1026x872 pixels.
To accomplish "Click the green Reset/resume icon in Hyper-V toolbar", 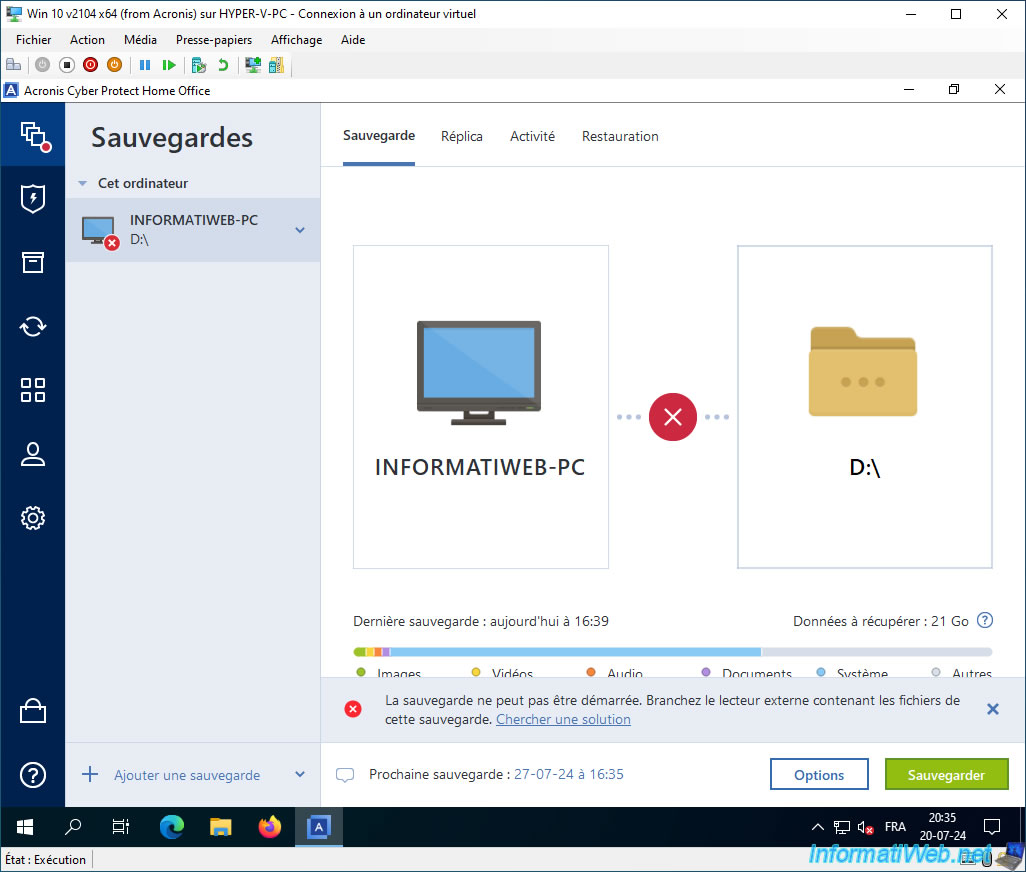I will pyautogui.click(x=169, y=65).
